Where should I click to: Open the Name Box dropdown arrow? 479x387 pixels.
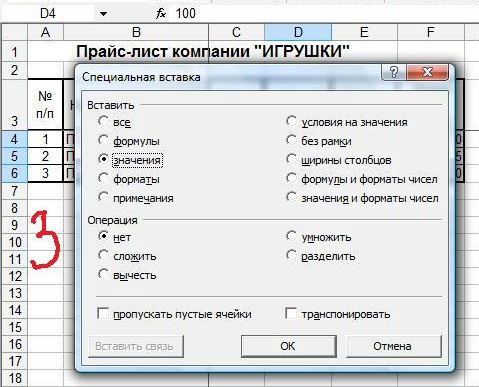pyautogui.click(x=103, y=14)
